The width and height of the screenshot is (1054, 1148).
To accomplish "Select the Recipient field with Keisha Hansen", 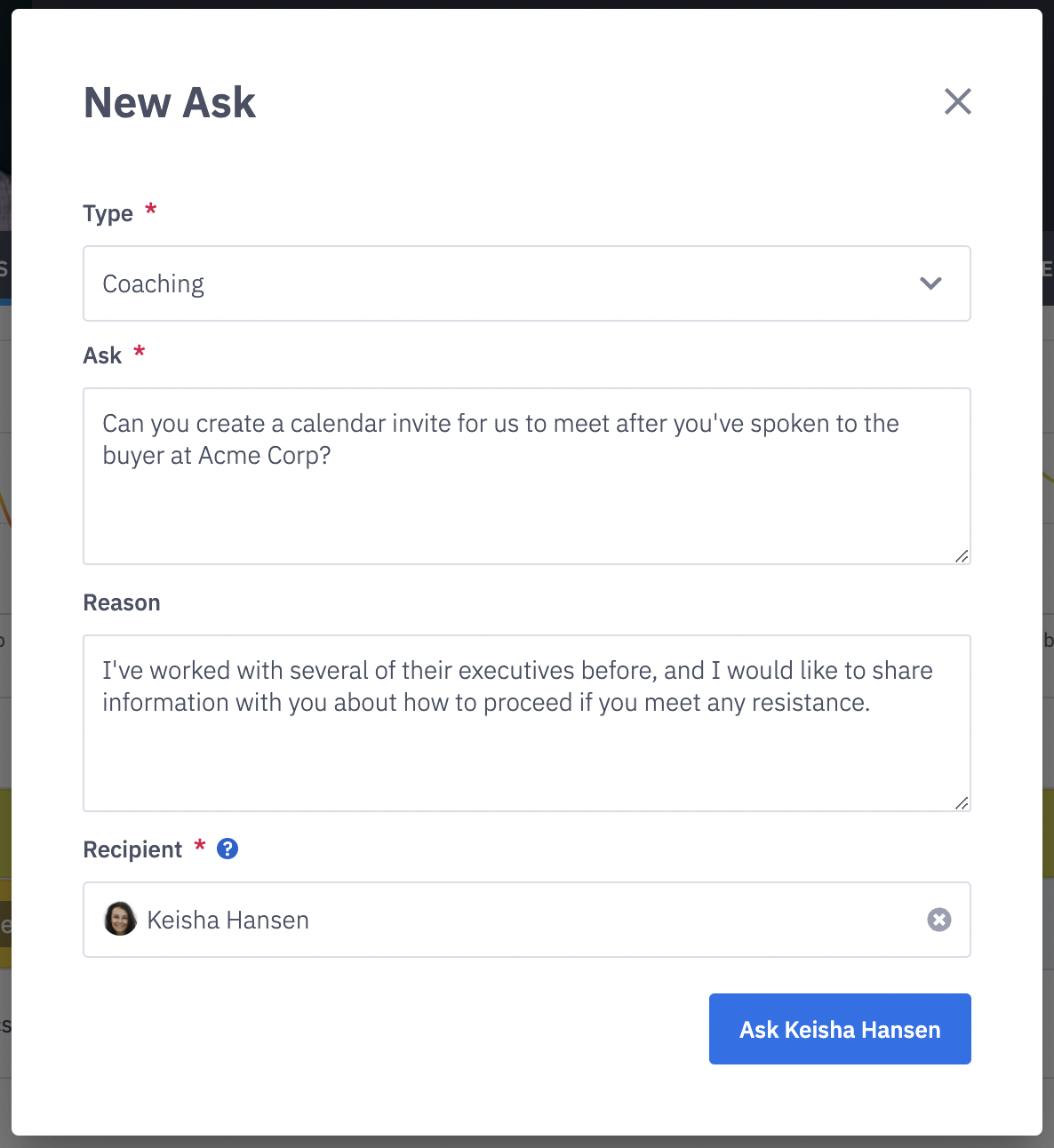I will point(526,920).
